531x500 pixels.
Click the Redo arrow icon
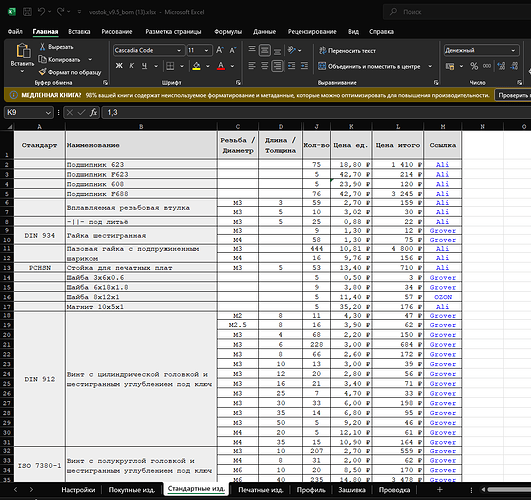tap(61, 12)
